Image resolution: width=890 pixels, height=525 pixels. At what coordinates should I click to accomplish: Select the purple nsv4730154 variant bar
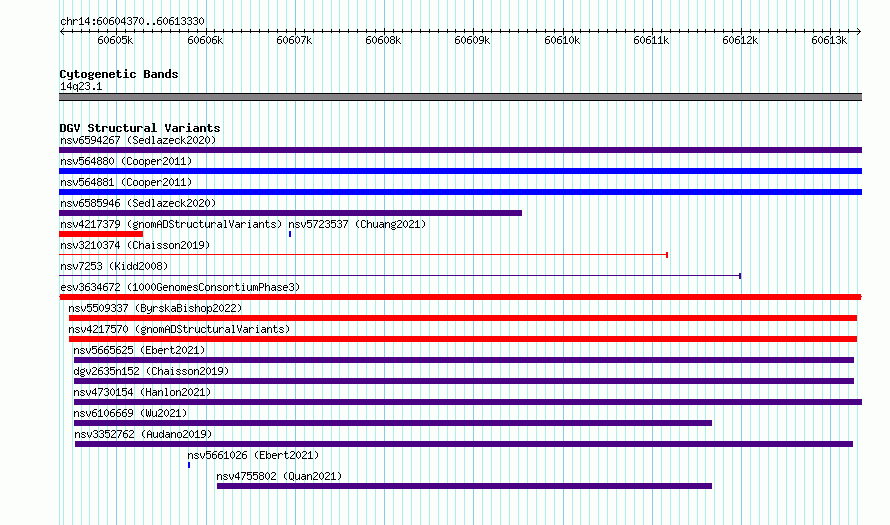[x=468, y=402]
